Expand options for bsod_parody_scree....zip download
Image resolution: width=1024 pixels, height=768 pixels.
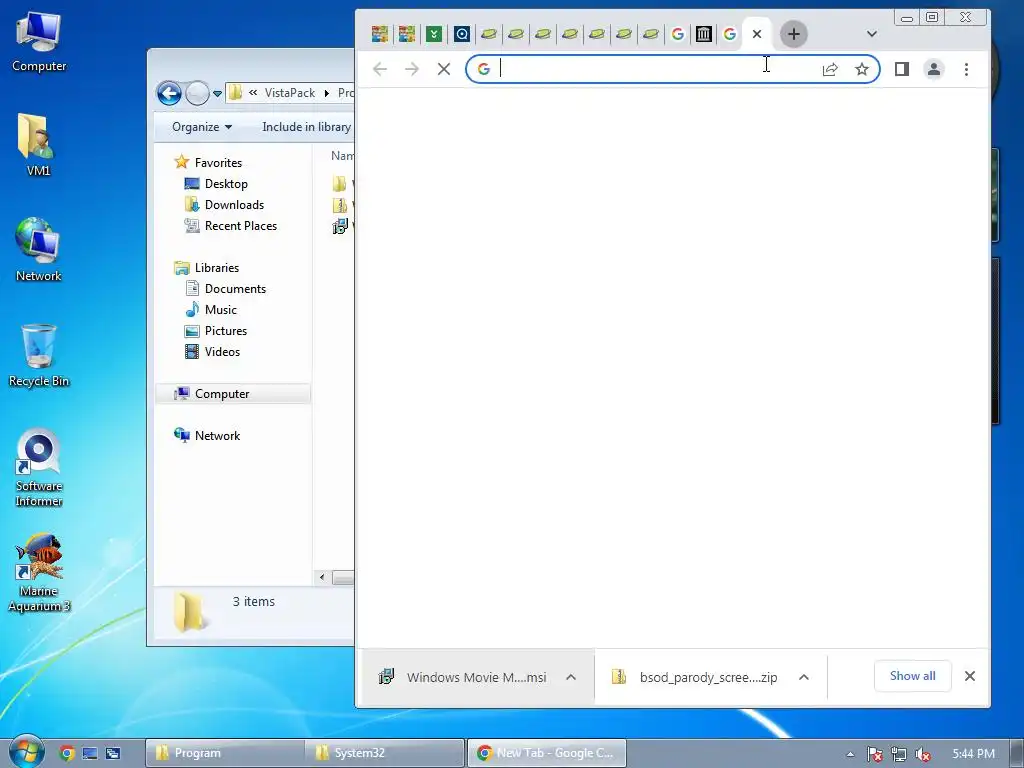804,677
